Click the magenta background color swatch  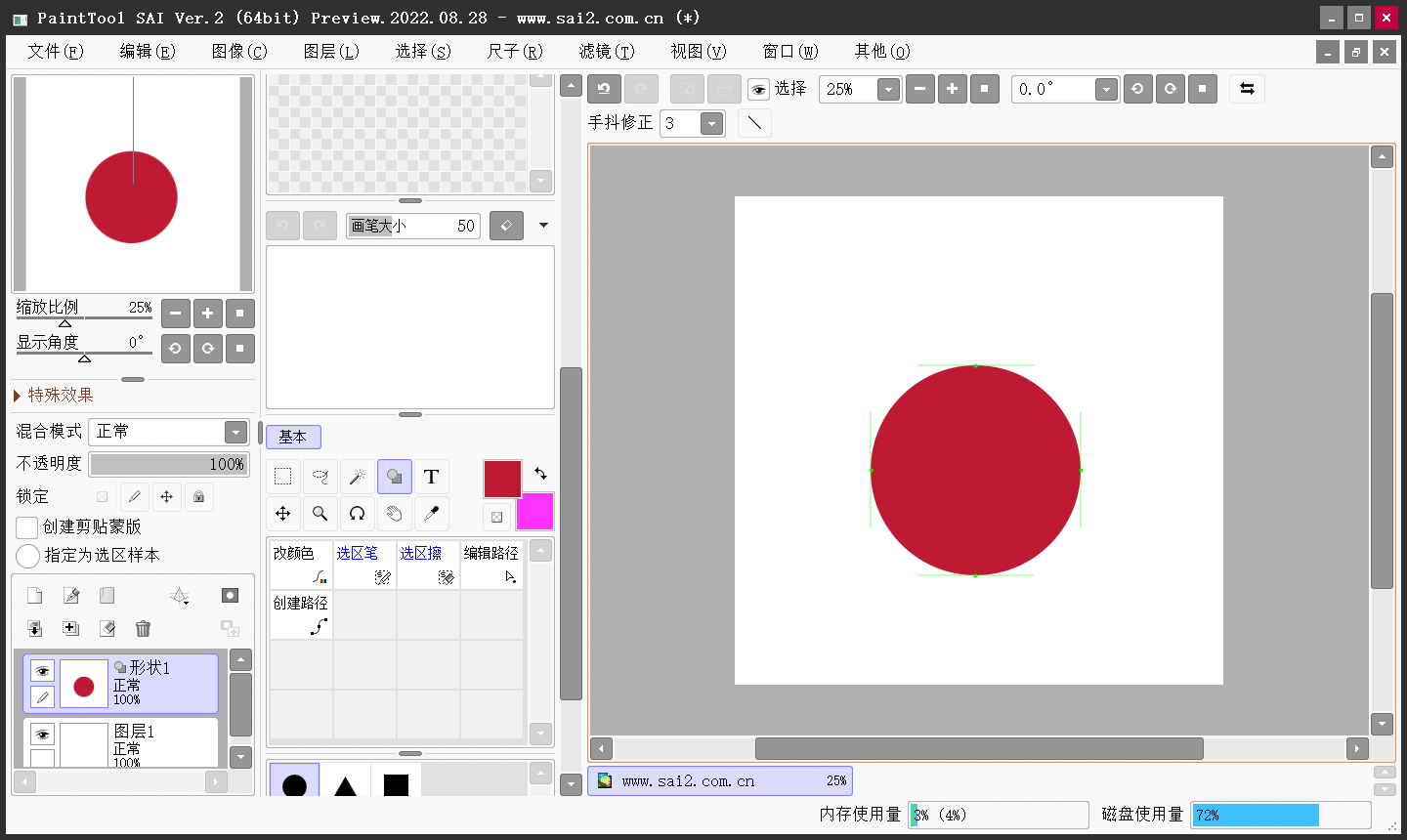click(x=534, y=511)
